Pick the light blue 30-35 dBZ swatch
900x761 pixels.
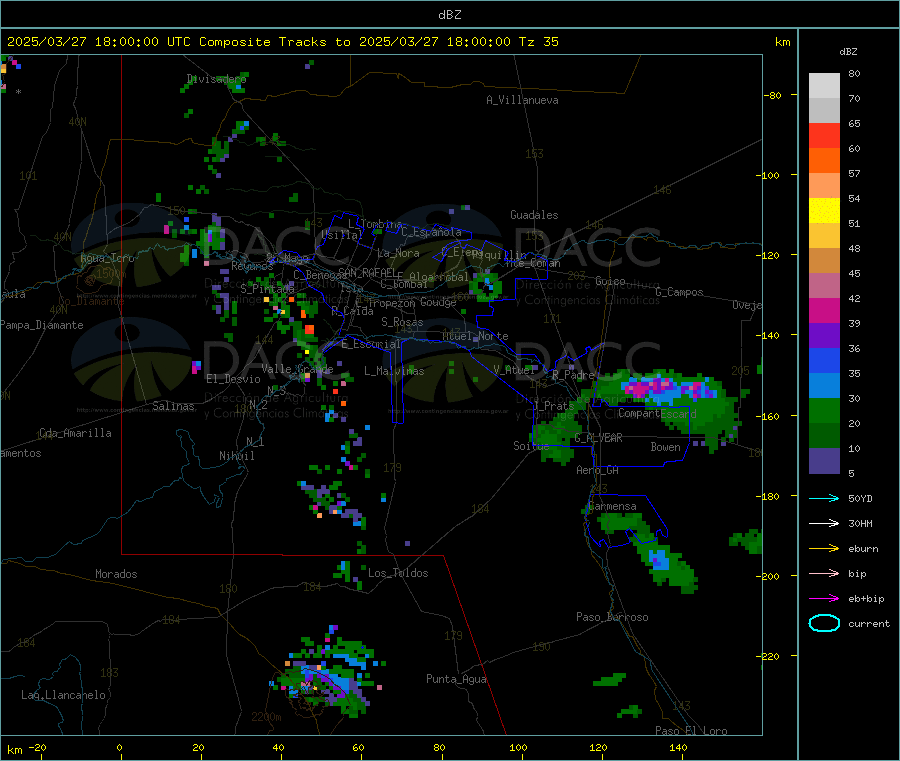pyautogui.click(x=824, y=386)
